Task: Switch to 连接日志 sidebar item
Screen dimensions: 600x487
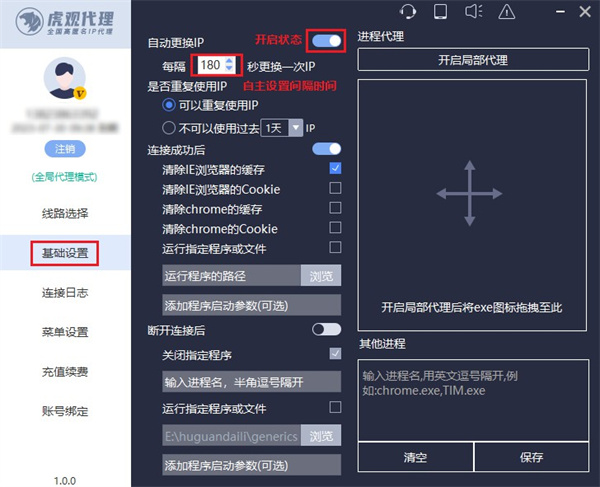Action: tap(65, 291)
